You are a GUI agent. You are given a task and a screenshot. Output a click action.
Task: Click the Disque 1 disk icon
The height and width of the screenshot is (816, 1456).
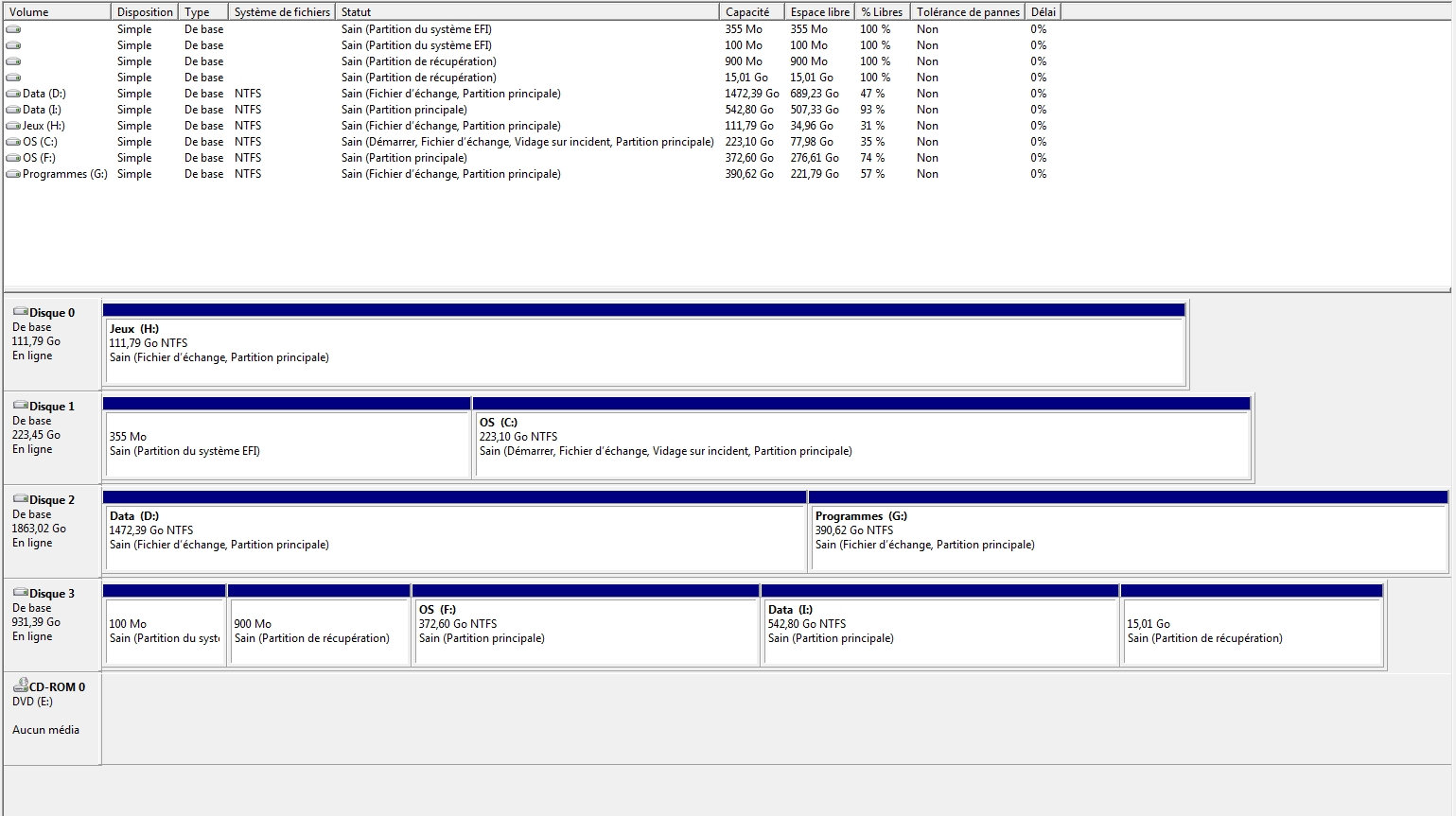(x=20, y=406)
